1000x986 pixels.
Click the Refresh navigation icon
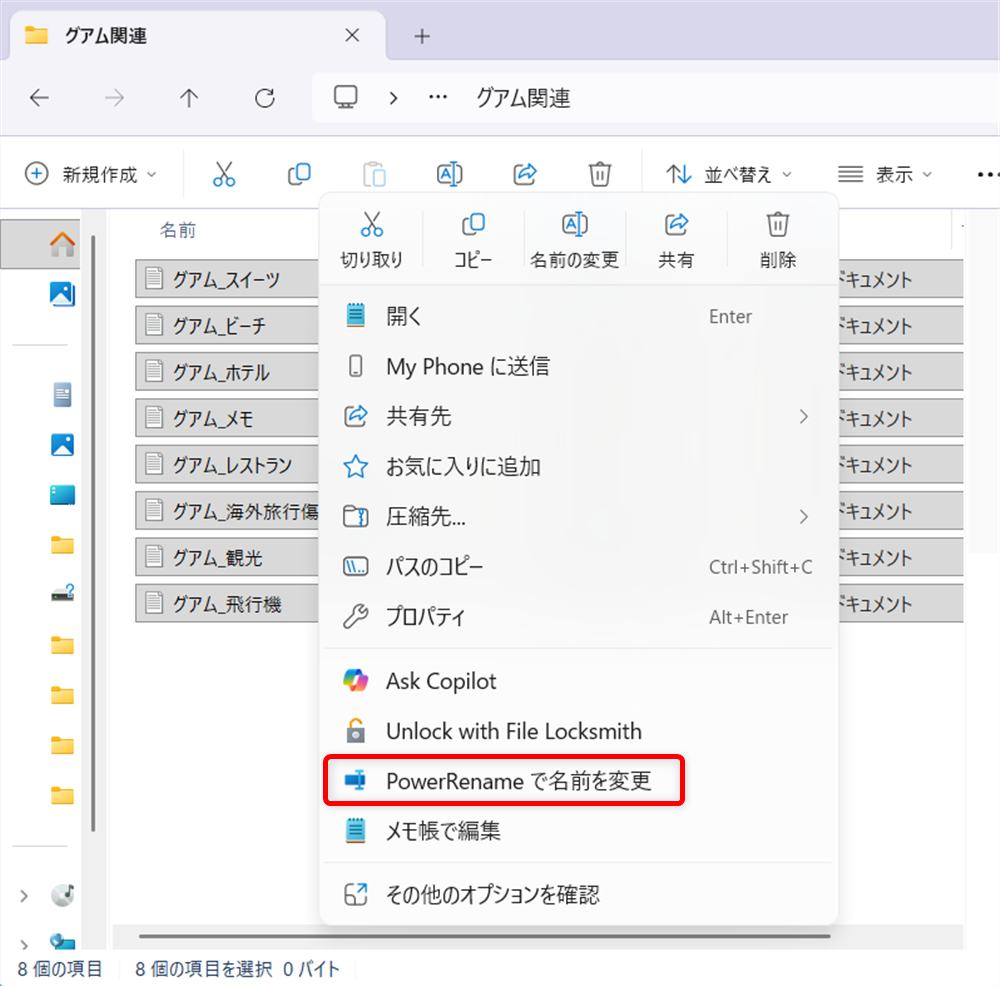pyautogui.click(x=263, y=98)
